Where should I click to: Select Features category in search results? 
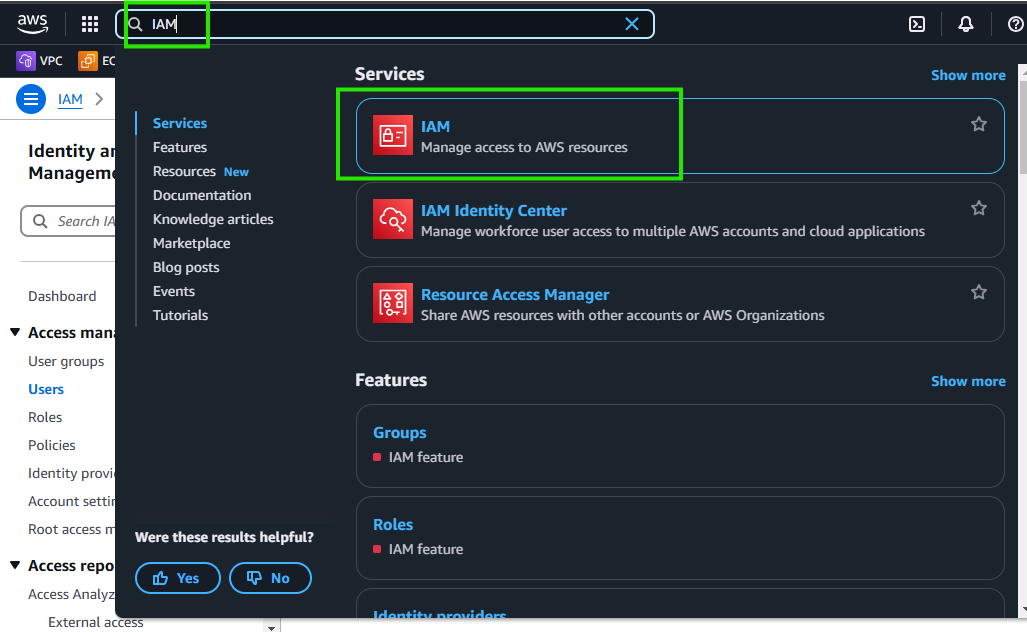pos(180,147)
